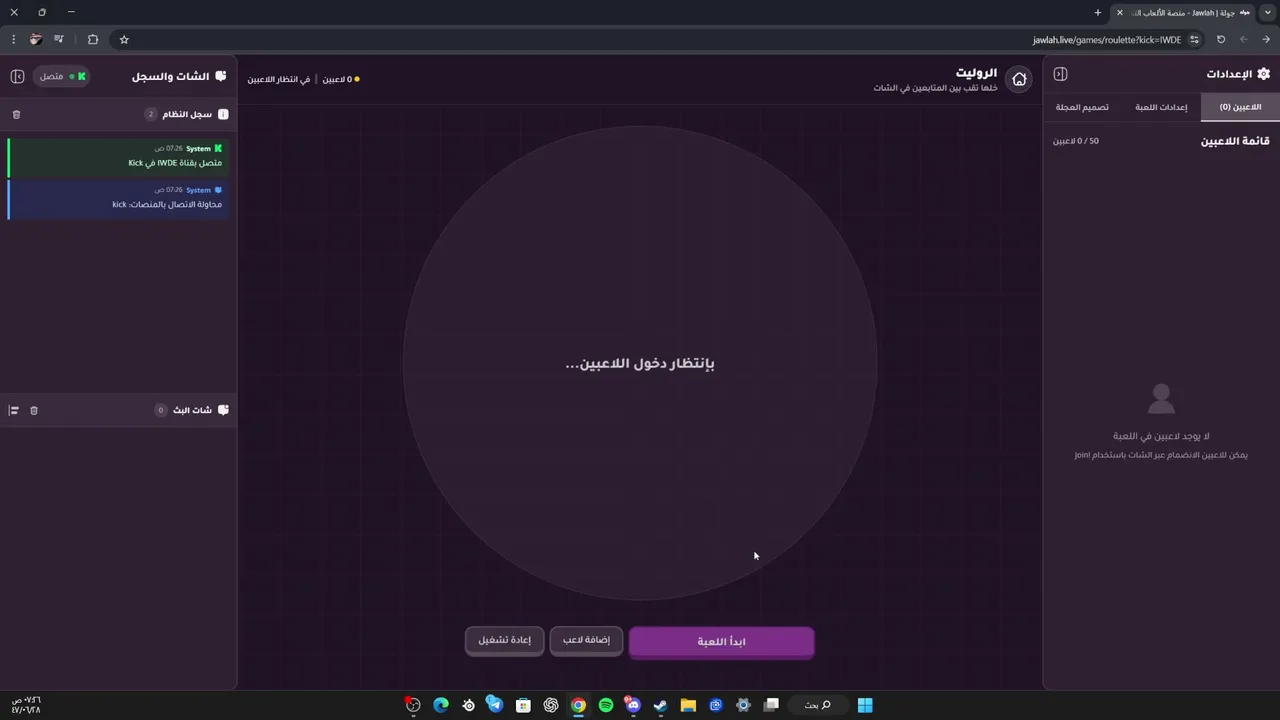
Task: Click the متصل Kick connection status badge
Action: pos(61,76)
